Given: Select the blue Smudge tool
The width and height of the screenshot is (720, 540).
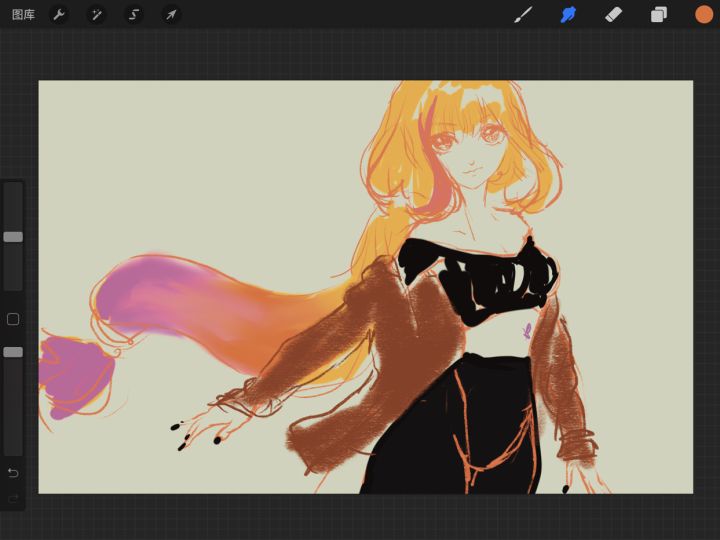Looking at the screenshot, I should pyautogui.click(x=568, y=15).
